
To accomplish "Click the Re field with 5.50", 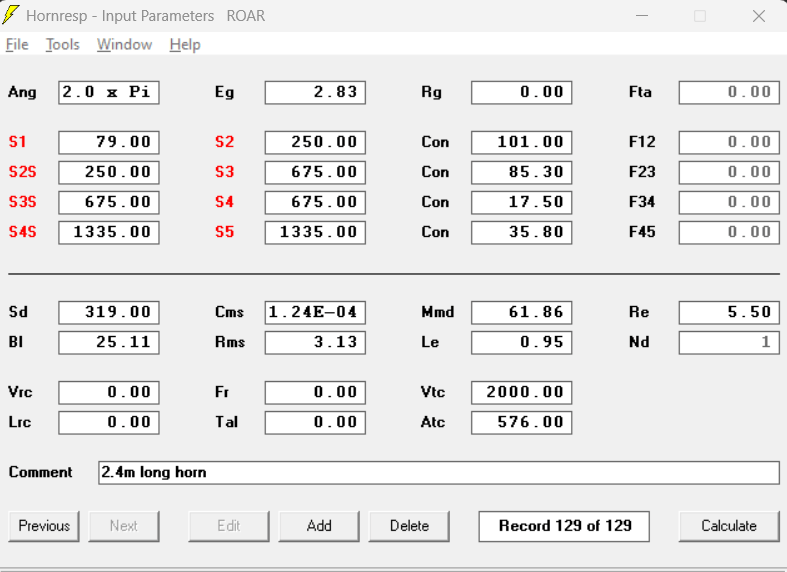I will (729, 313).
